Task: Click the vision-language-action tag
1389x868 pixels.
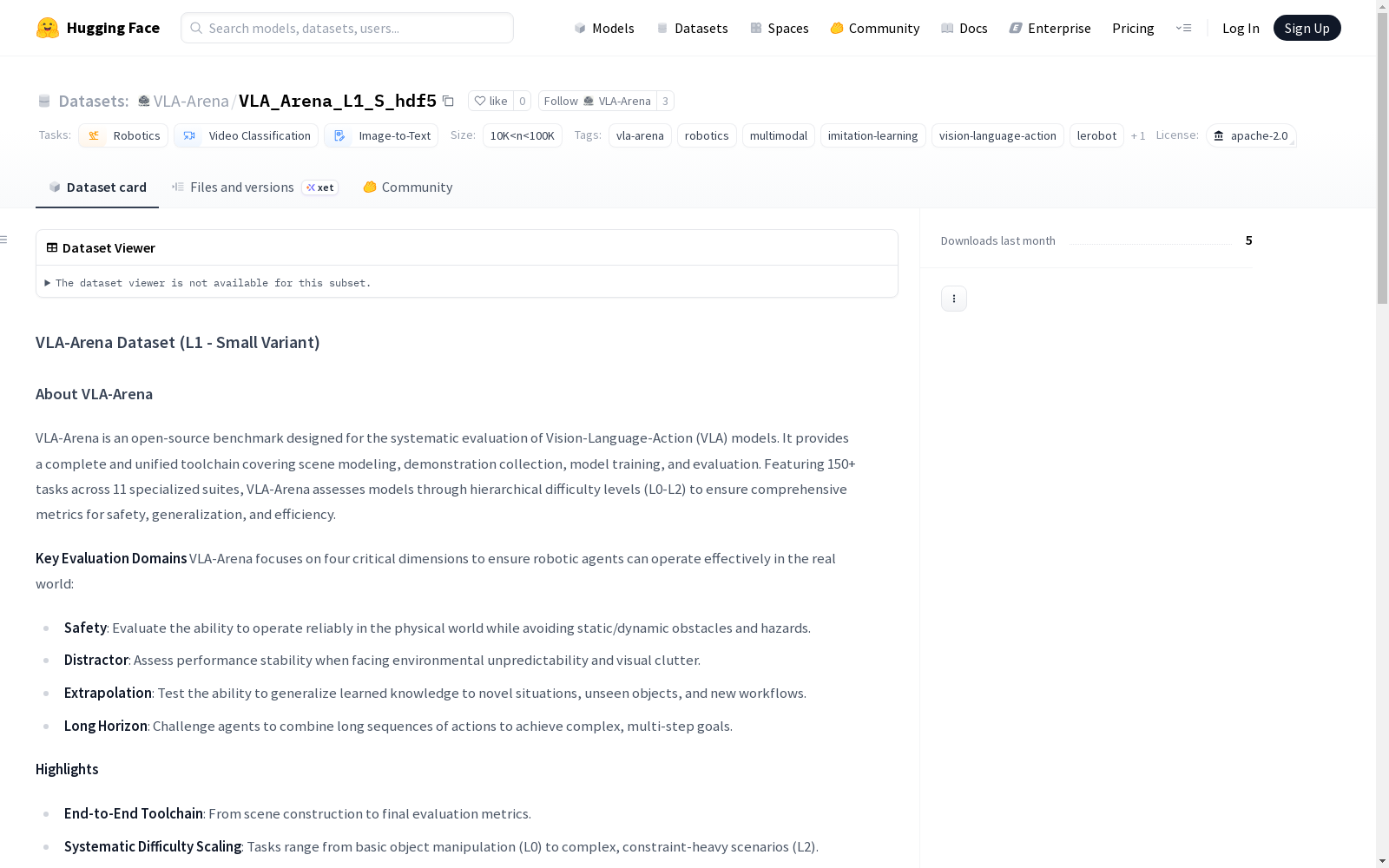Action: 997,136
